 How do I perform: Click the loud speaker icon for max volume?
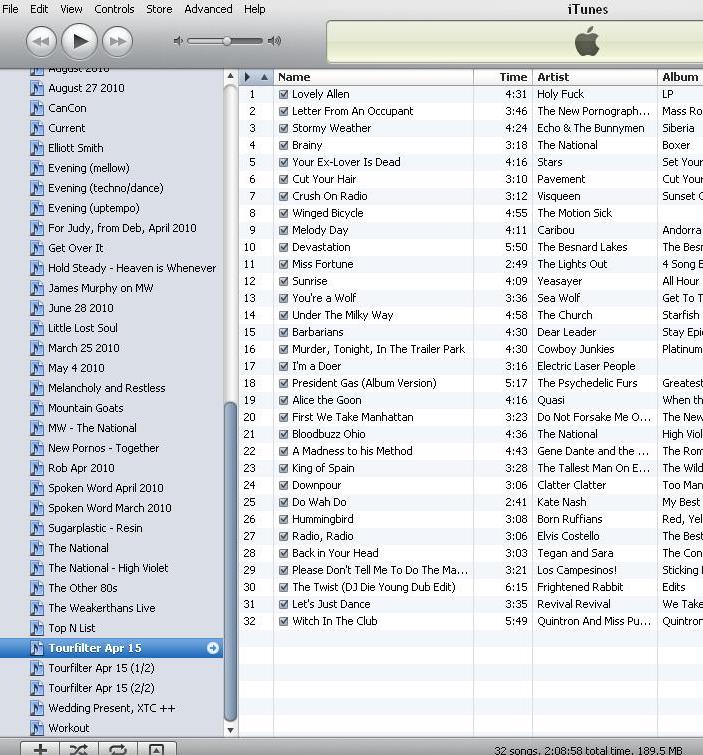coord(274,41)
